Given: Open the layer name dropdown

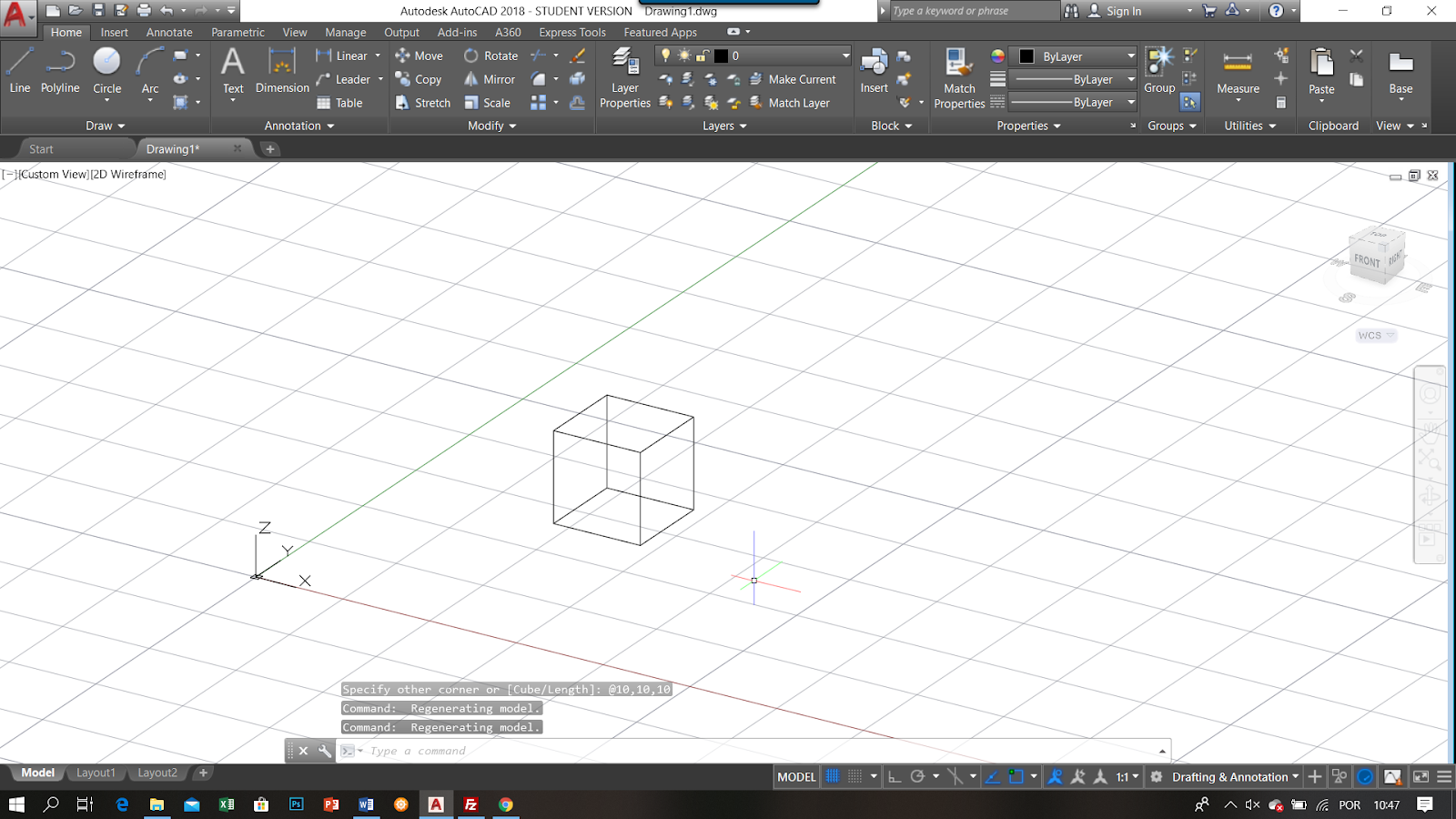Looking at the screenshot, I should pyautogui.click(x=845, y=56).
